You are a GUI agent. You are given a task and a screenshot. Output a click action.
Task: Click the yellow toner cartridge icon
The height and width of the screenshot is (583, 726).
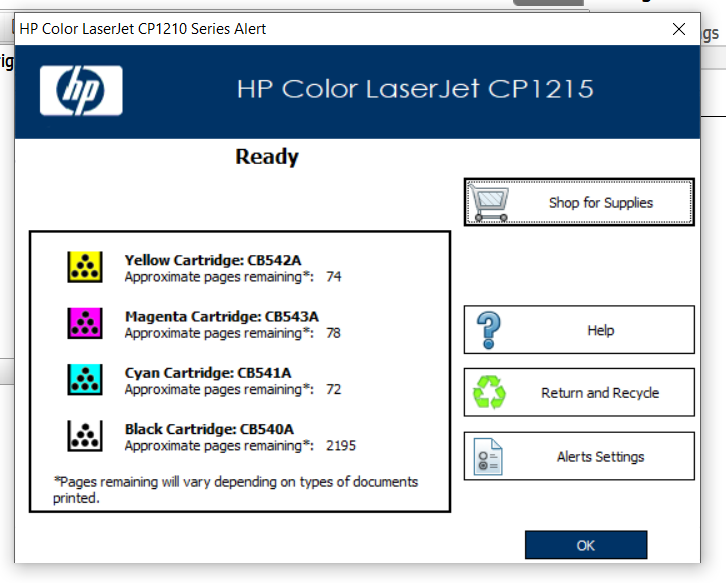click(x=85, y=267)
